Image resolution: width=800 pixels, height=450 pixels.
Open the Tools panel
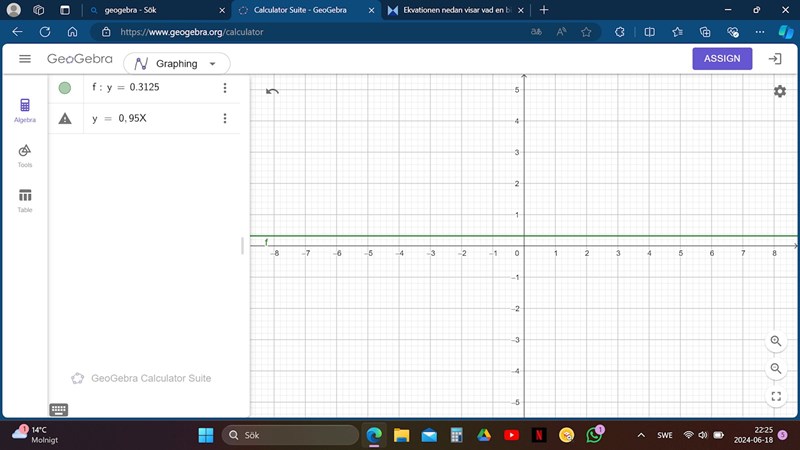point(25,154)
